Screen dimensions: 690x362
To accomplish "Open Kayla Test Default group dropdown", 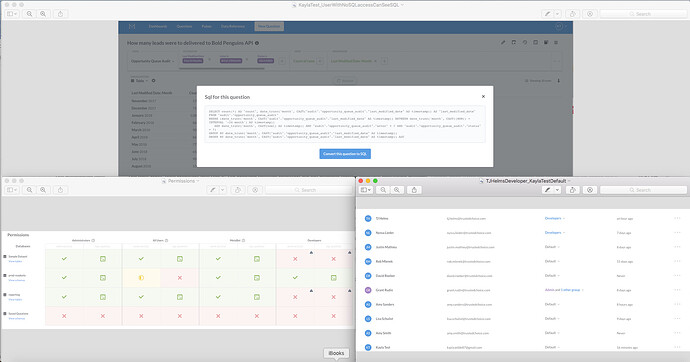I will (552, 347).
